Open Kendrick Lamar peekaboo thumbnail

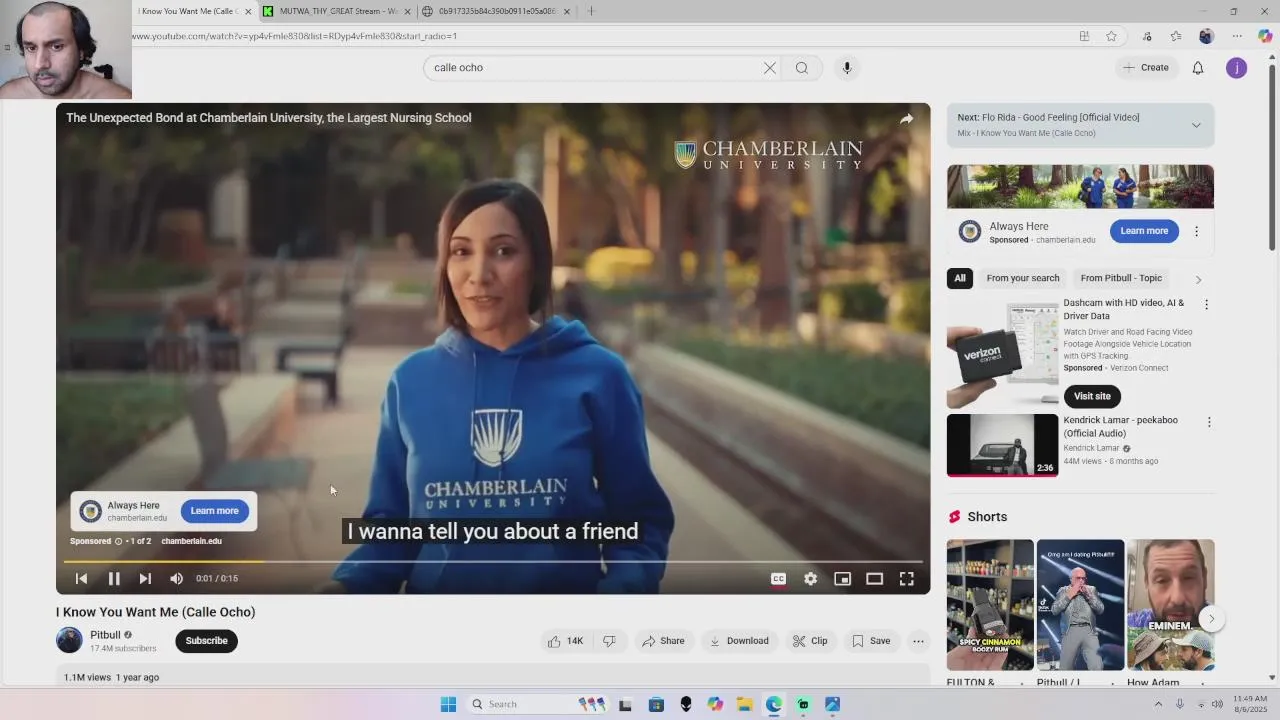point(1002,445)
